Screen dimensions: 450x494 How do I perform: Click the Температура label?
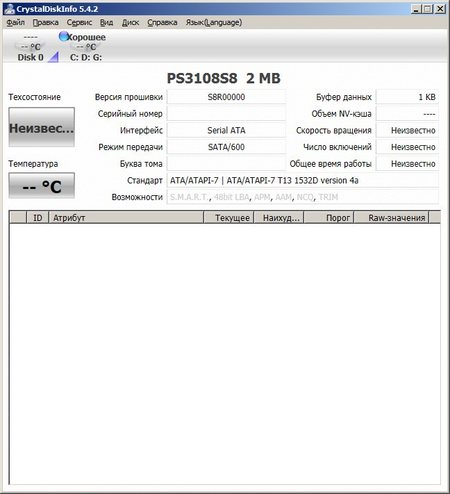(x=33, y=164)
